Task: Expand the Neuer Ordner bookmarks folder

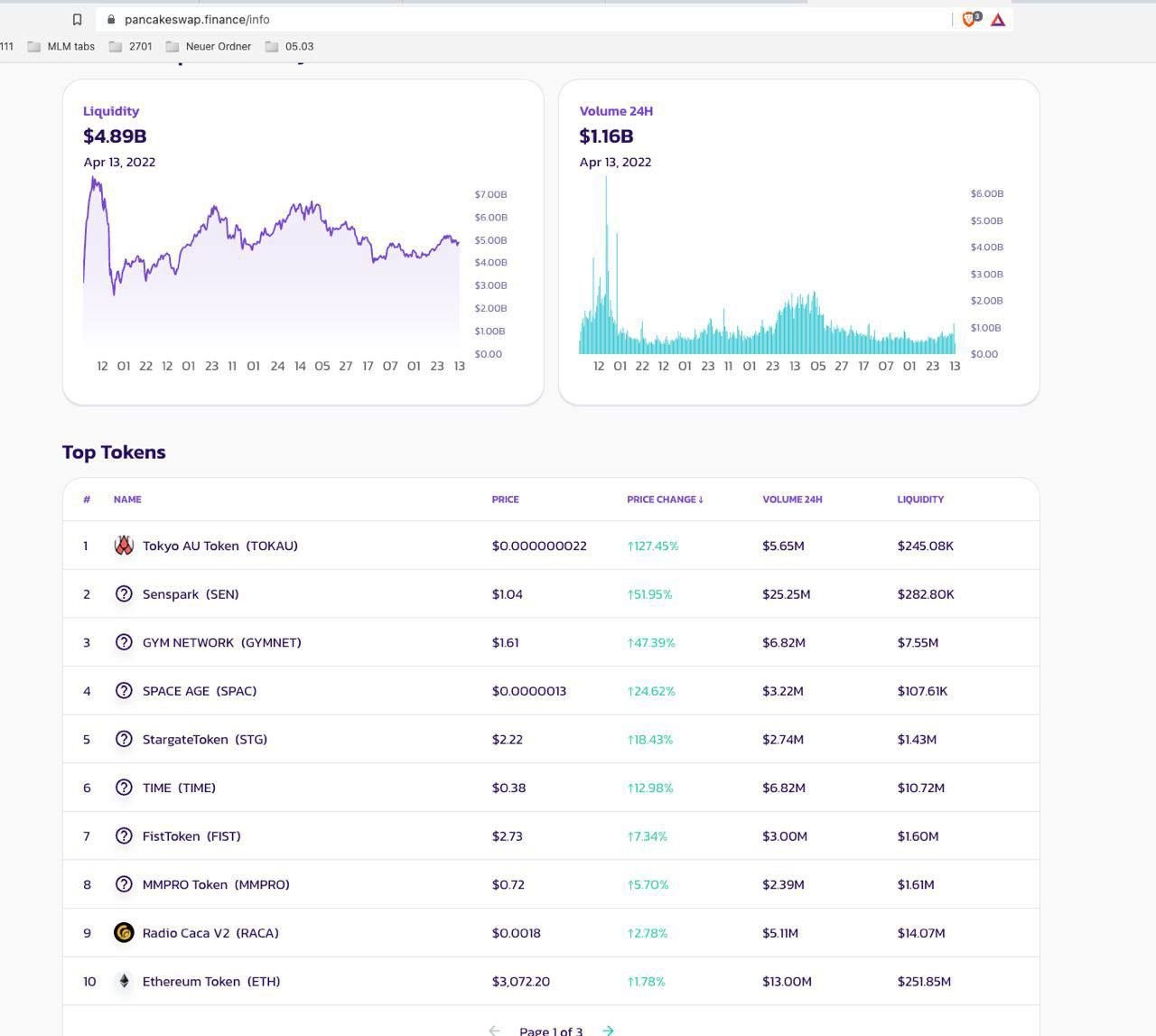Action: [209, 46]
